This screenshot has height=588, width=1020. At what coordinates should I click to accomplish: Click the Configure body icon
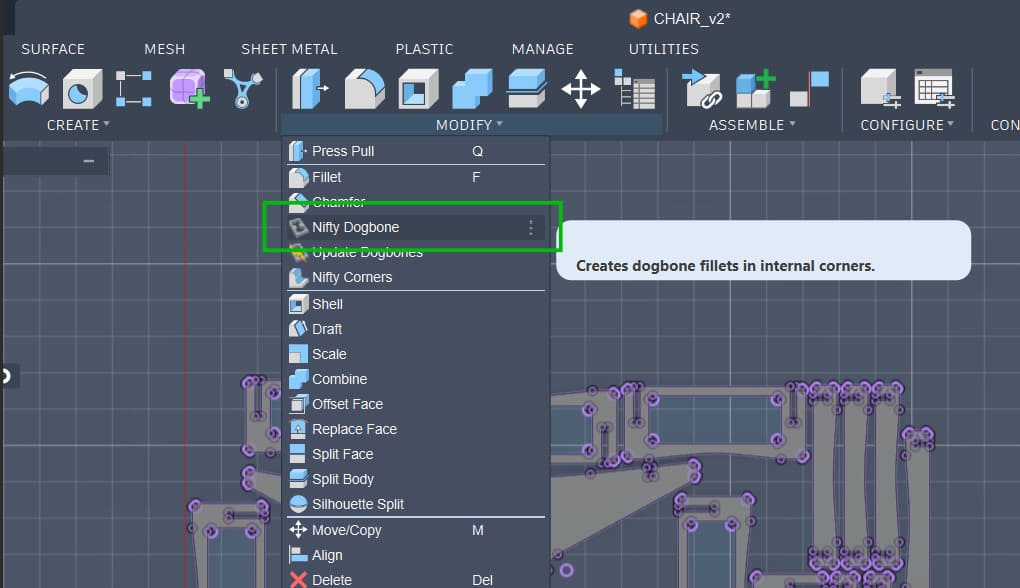(880, 88)
